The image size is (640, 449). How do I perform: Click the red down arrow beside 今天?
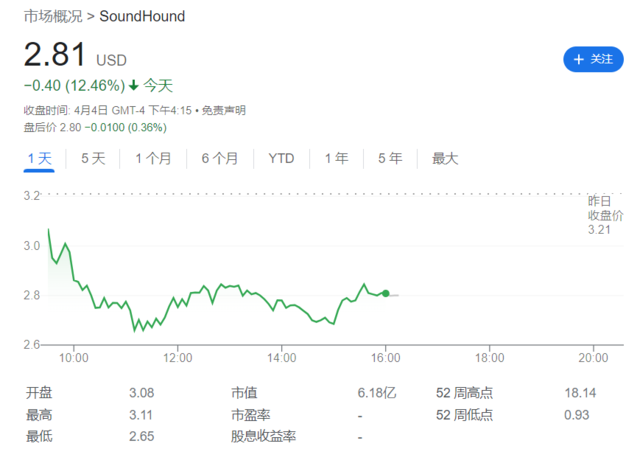[134, 86]
